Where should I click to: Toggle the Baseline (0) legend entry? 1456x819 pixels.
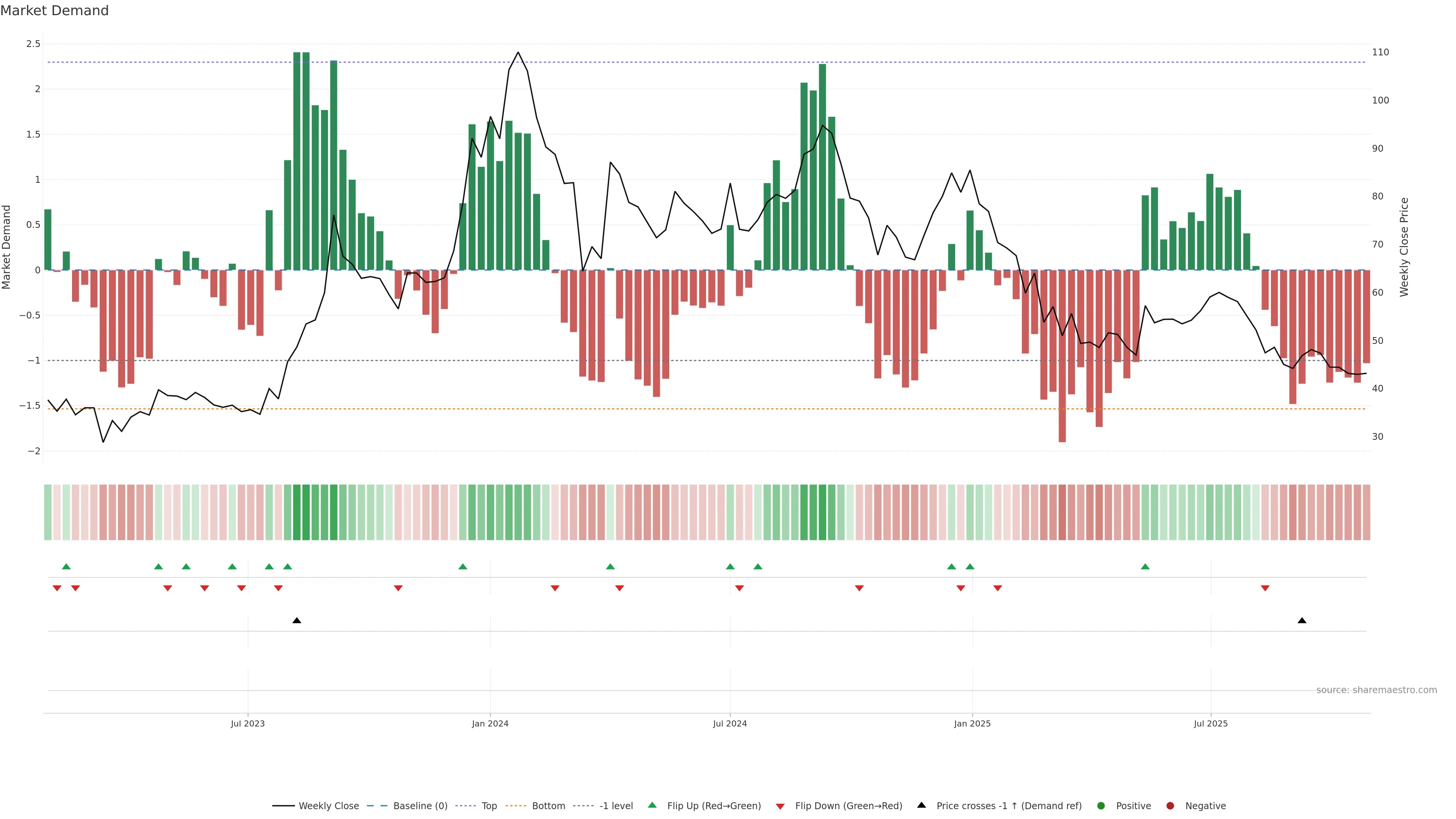[x=420, y=806]
